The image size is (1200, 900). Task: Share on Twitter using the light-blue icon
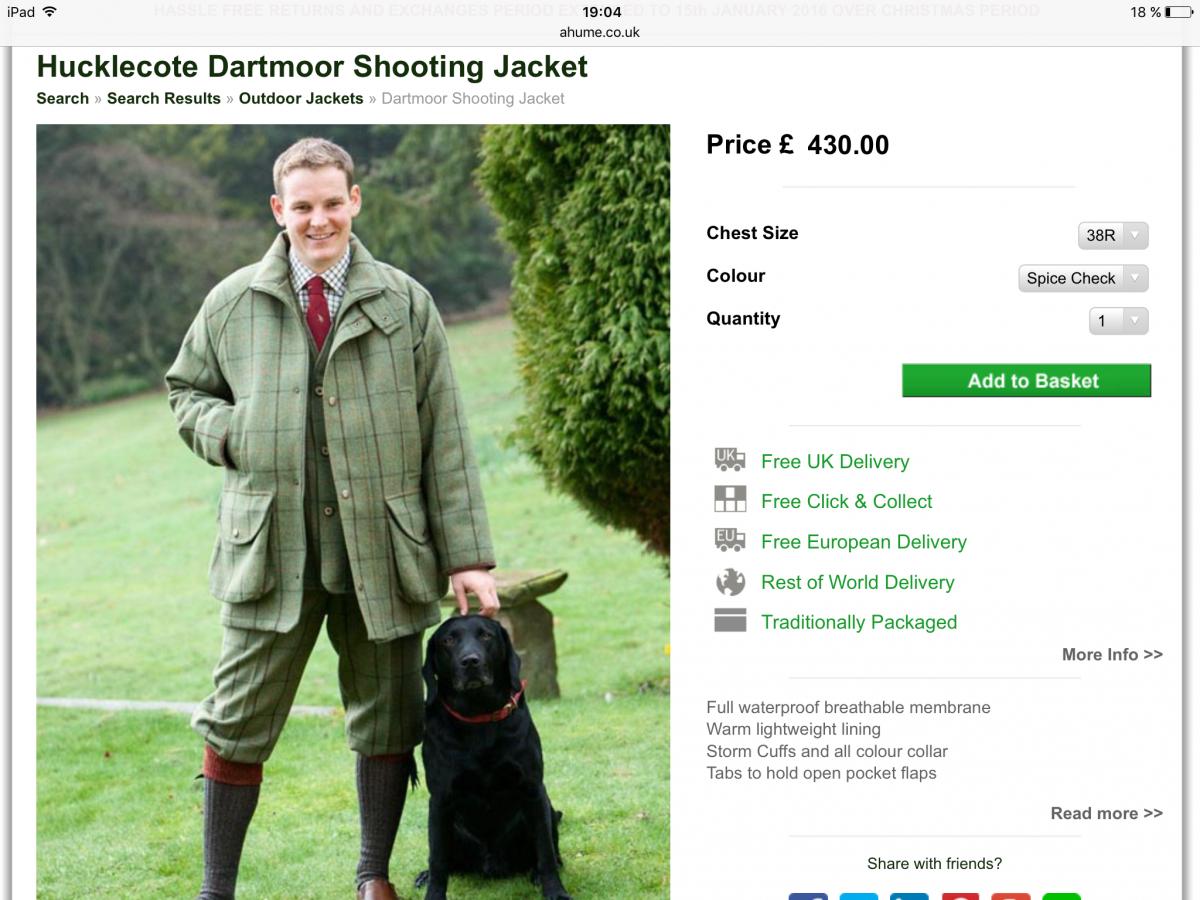pyautogui.click(x=858, y=896)
